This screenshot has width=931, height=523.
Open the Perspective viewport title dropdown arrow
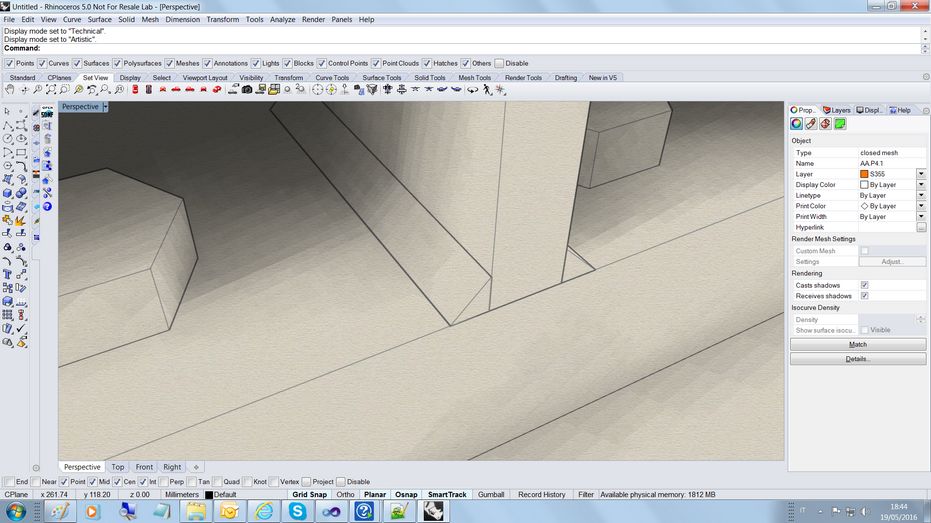point(105,107)
